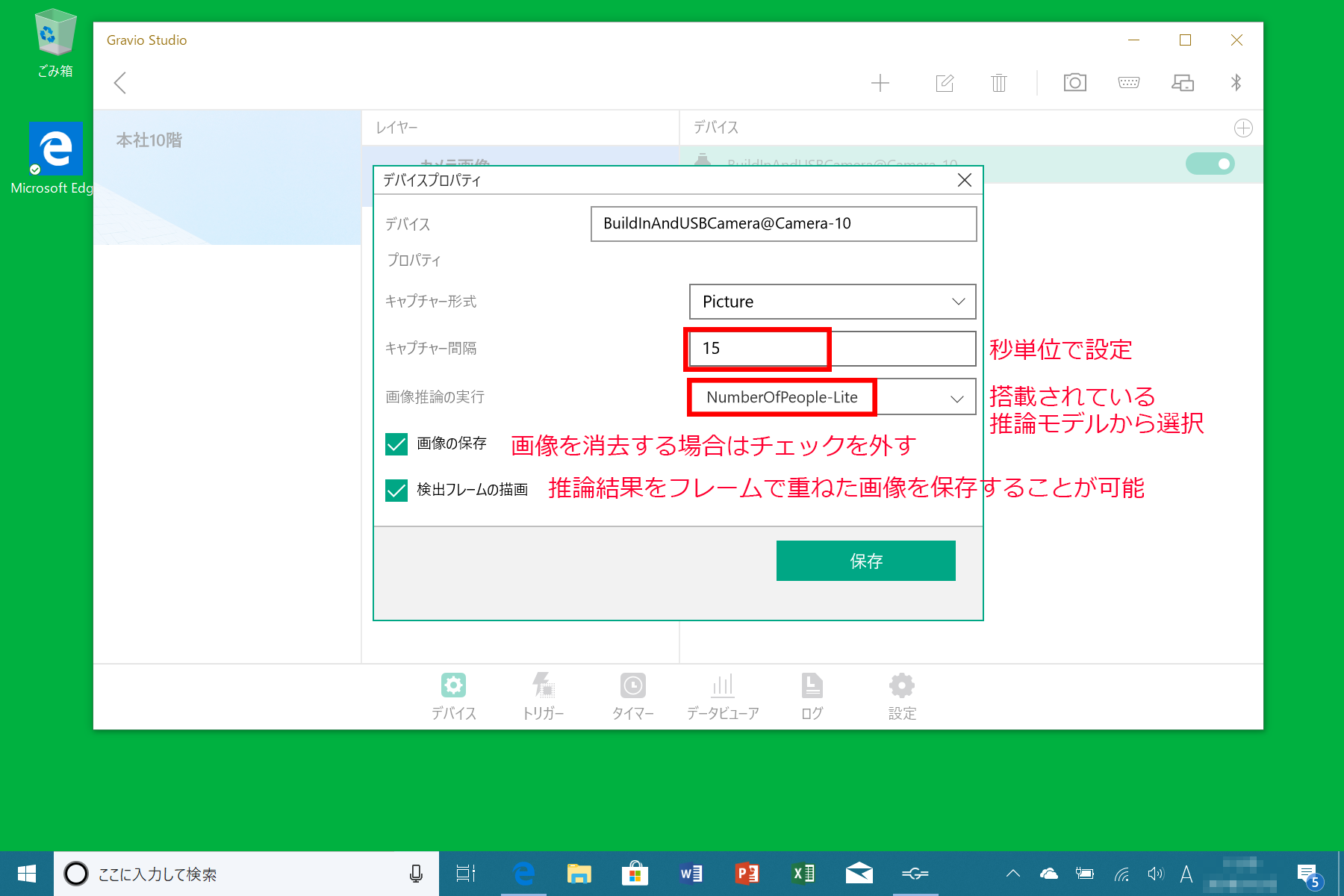The width and height of the screenshot is (1344, 896).
Task: Click the microphone icon in search box
Action: tap(416, 874)
